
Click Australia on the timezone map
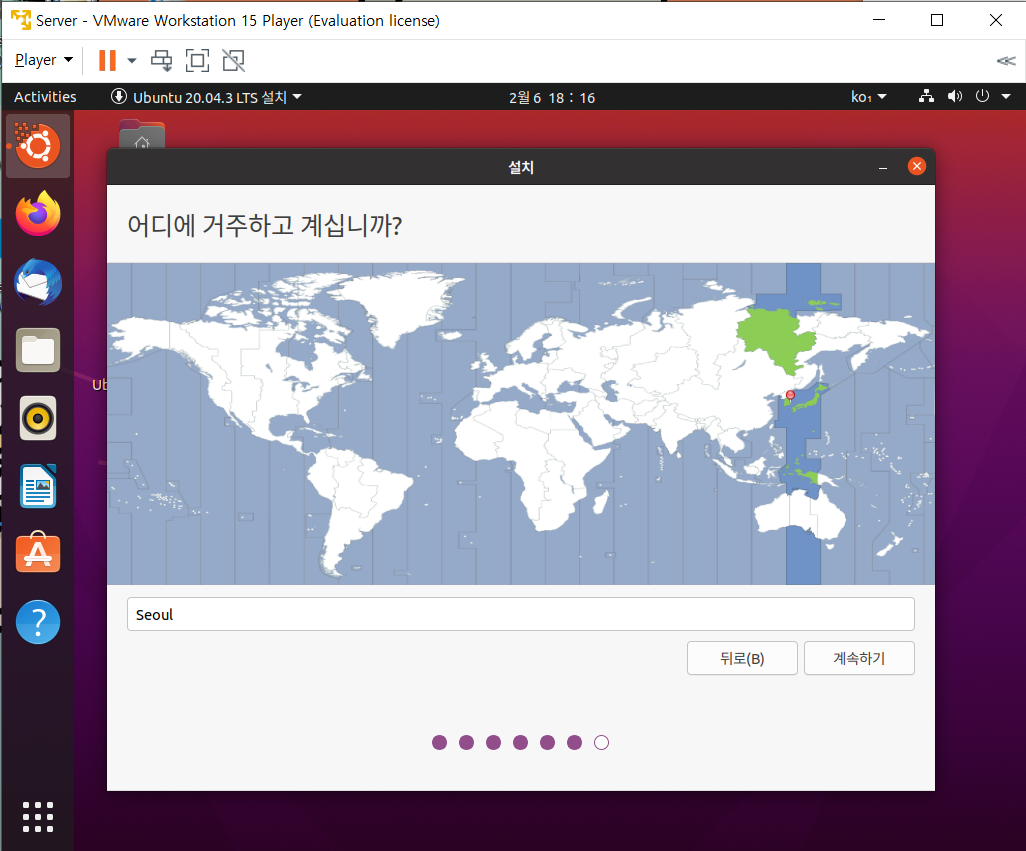798,513
